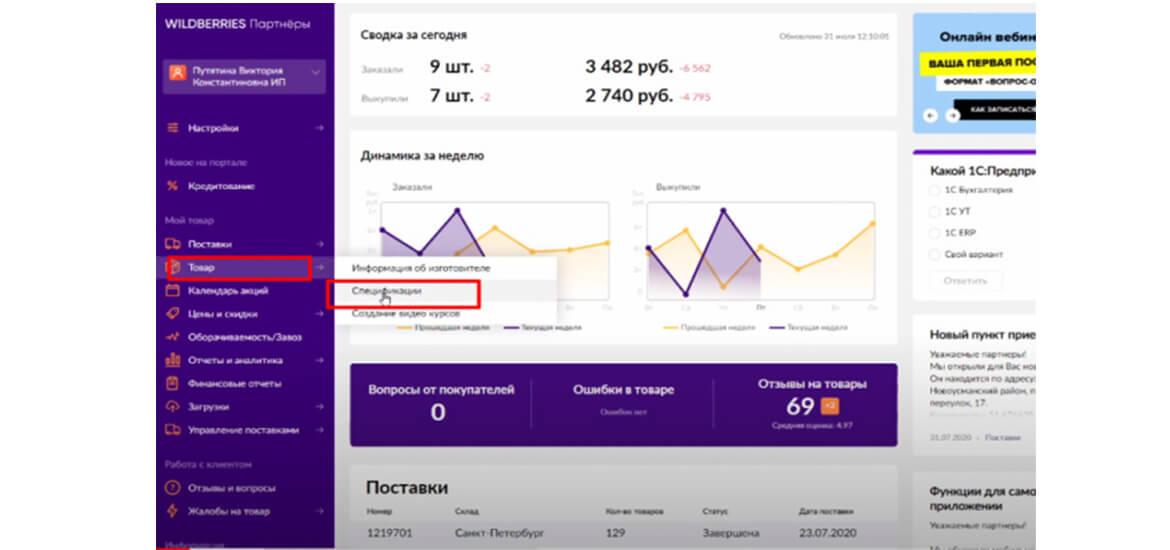Click the lightning icon beside Жалобы на товар
Viewport: 1170px width, 550px height.
(173, 511)
